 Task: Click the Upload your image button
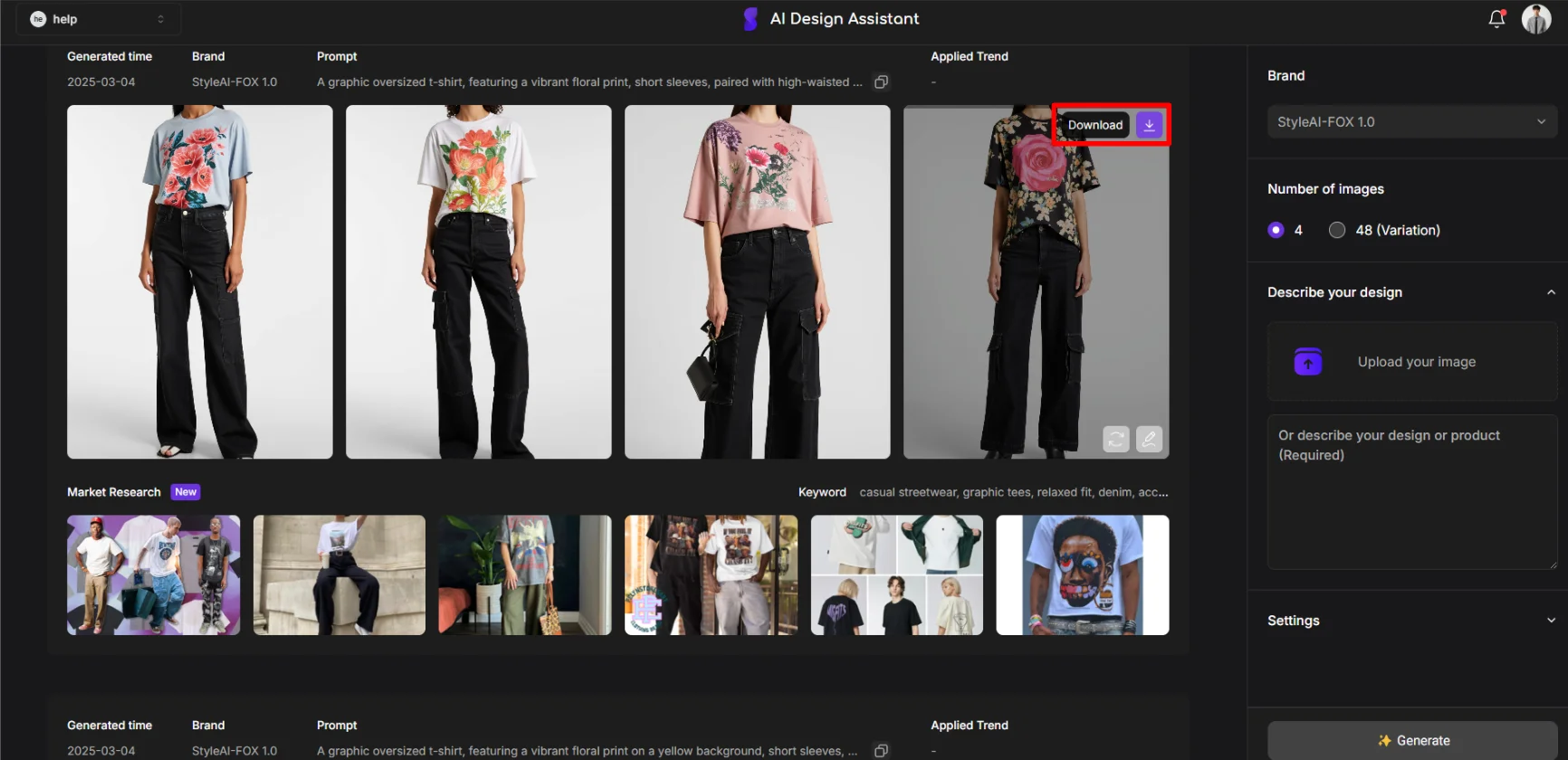1416,362
